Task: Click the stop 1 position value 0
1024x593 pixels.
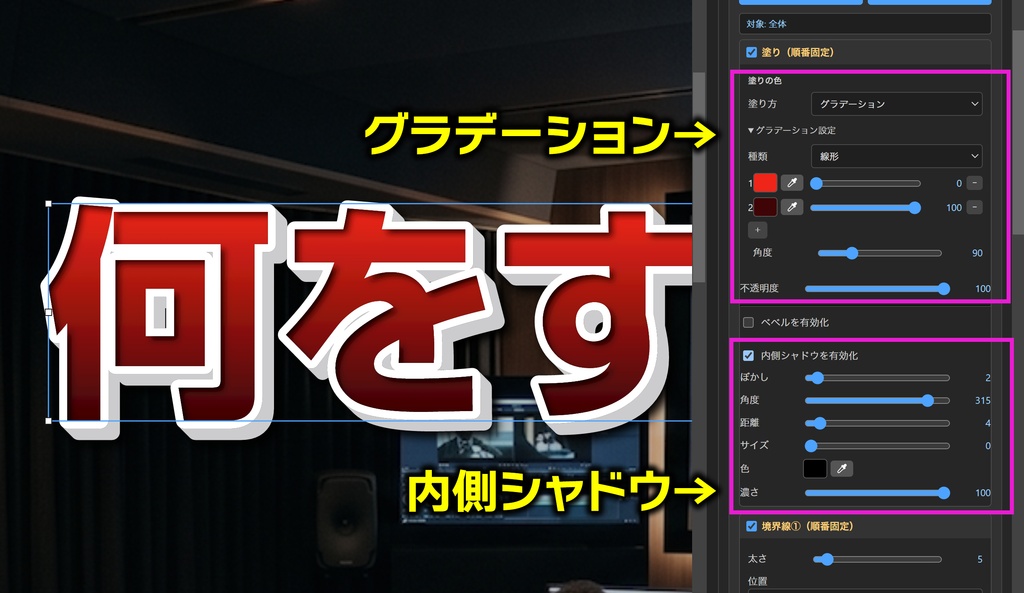Action: click(959, 184)
